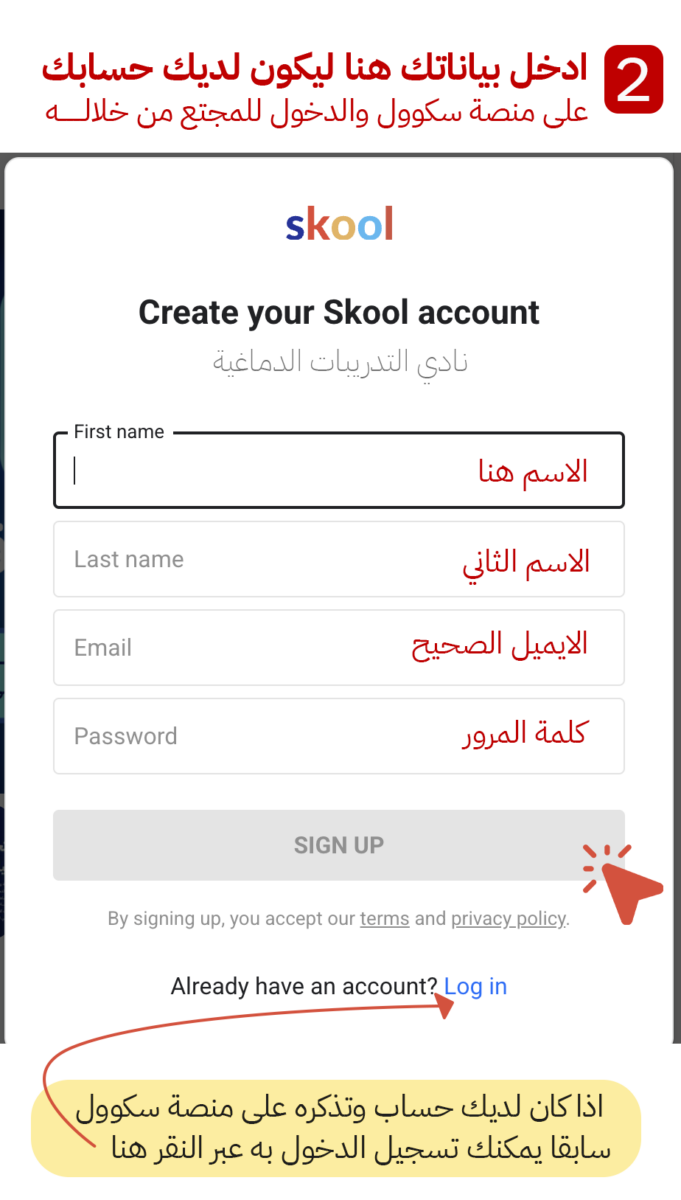Image resolution: width=681 pixels, height=1200 pixels.
Task: Click the 'Already have an account?' text
Action: [x=305, y=986]
